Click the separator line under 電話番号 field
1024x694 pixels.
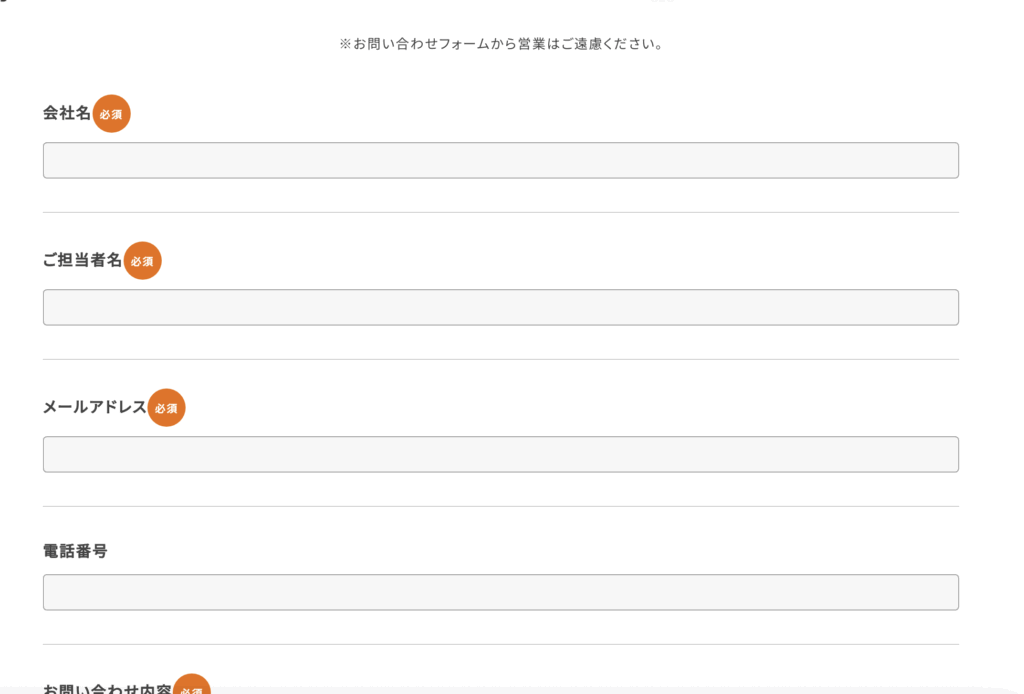500,644
